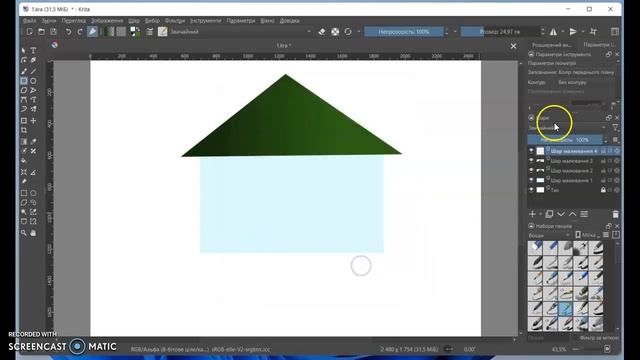
Task: Float the Layers docker panel
Action: (x=609, y=118)
